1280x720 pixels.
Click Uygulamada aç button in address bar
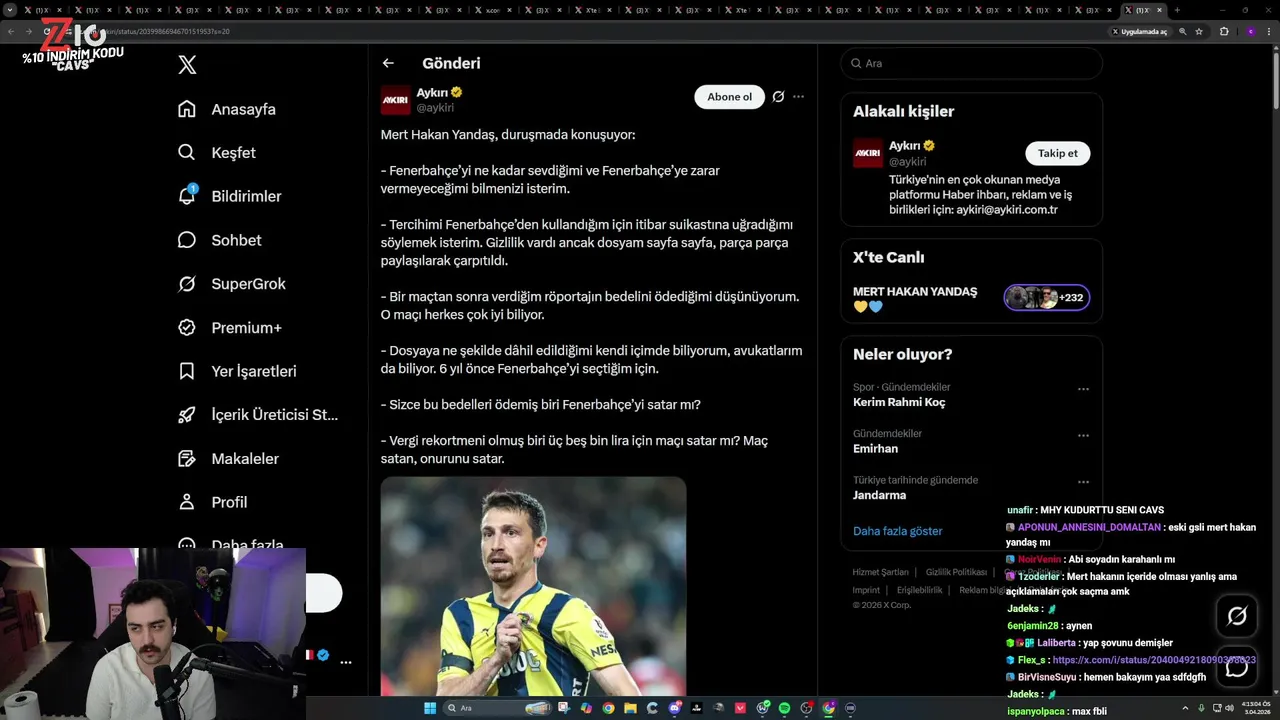click(x=1140, y=31)
